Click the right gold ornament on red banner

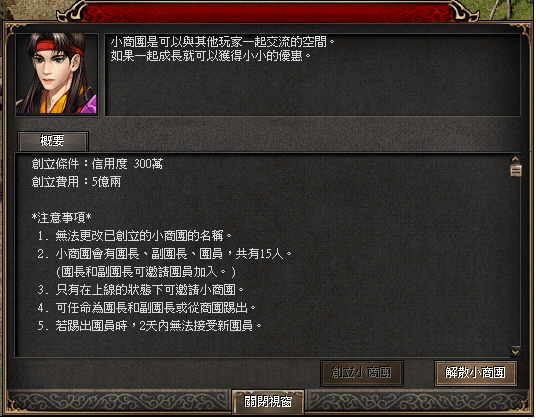(462, 12)
